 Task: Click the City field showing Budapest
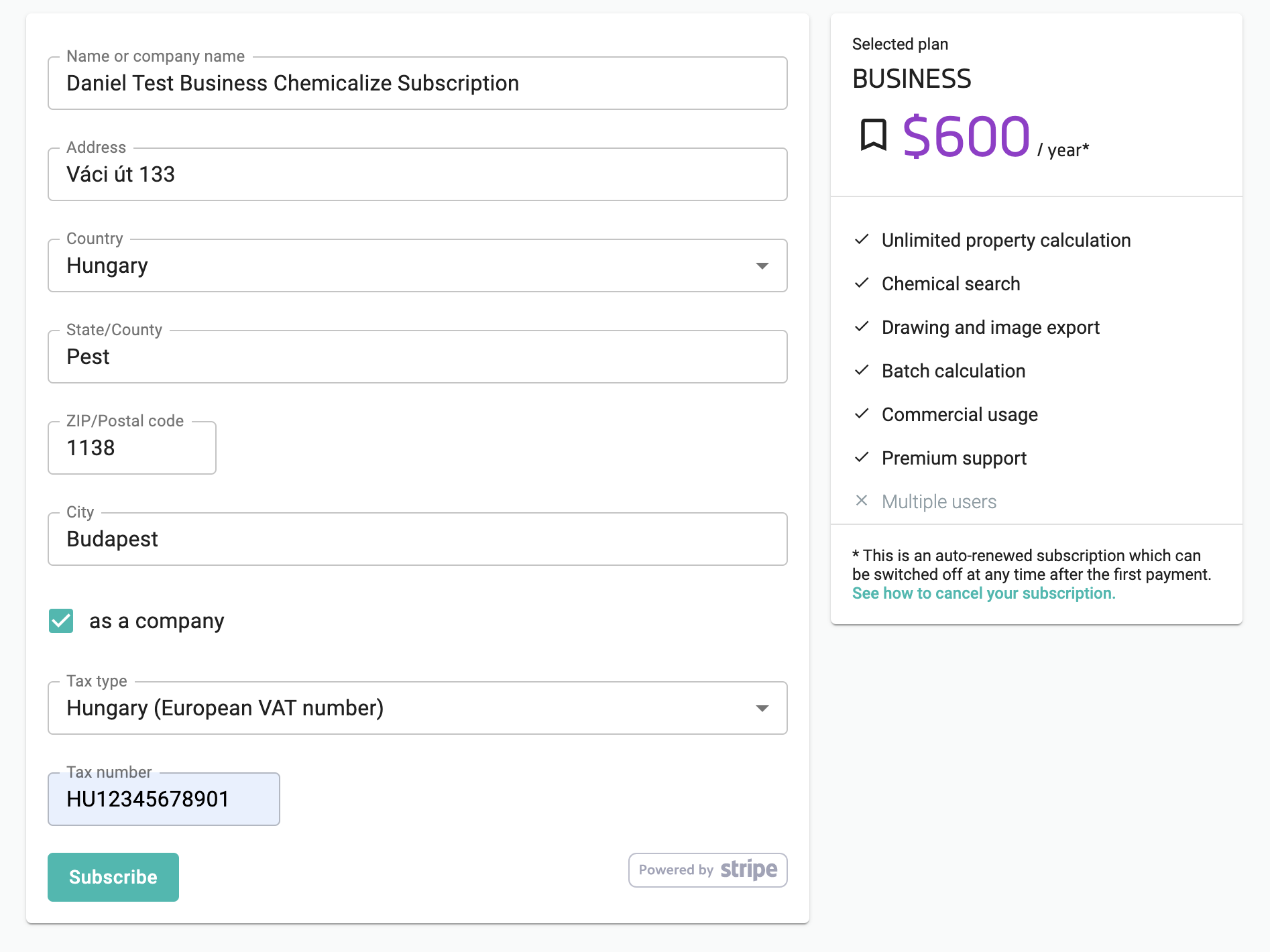point(417,538)
